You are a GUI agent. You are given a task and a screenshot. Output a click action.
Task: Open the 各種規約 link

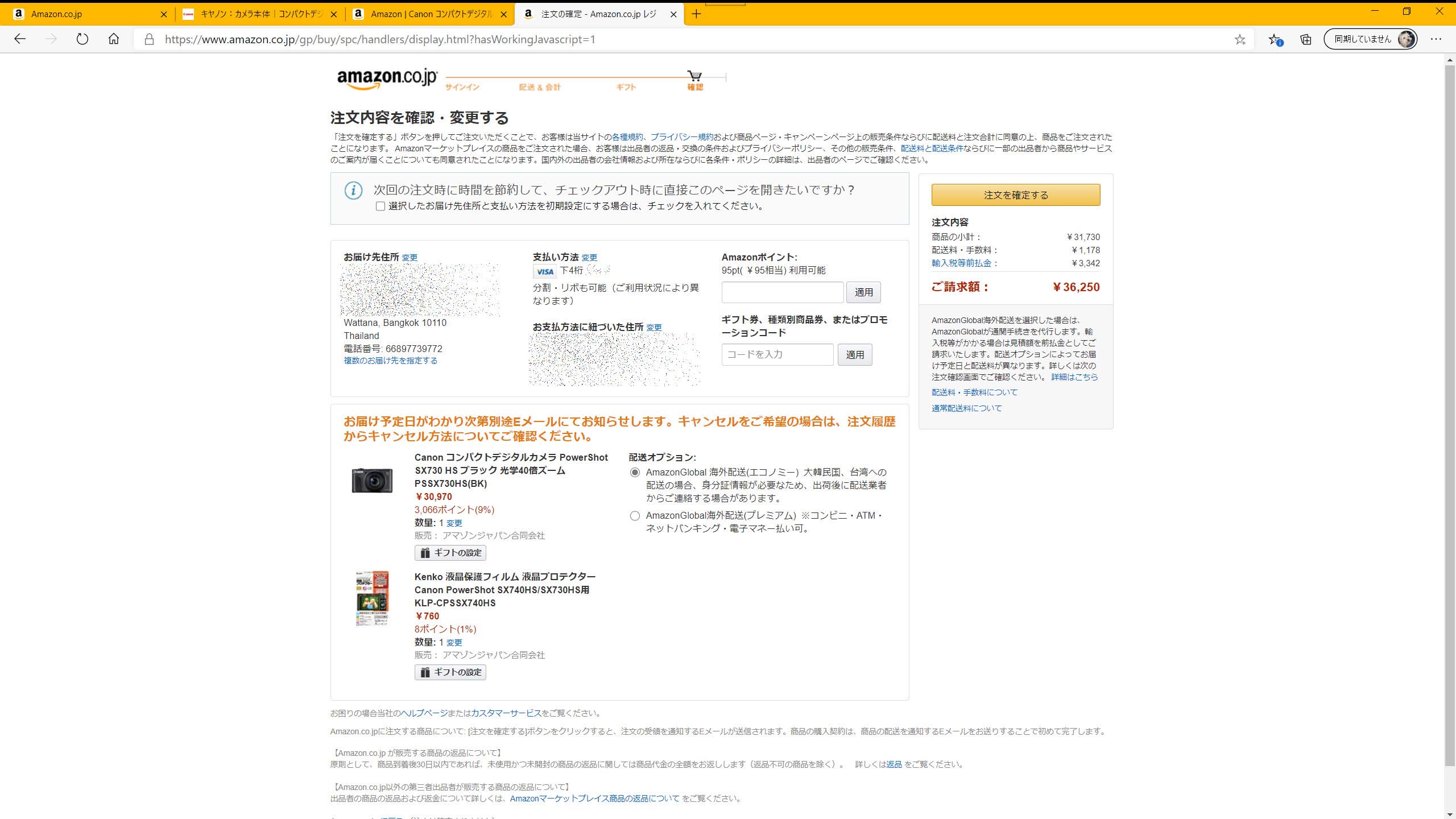627,137
